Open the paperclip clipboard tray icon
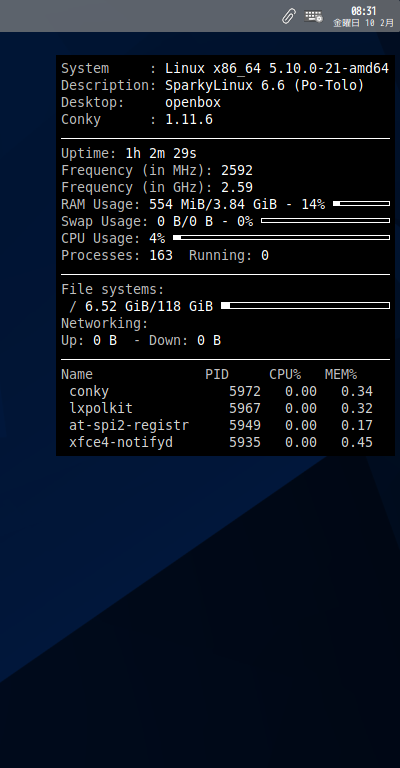This screenshot has height=768, width=400. click(288, 16)
